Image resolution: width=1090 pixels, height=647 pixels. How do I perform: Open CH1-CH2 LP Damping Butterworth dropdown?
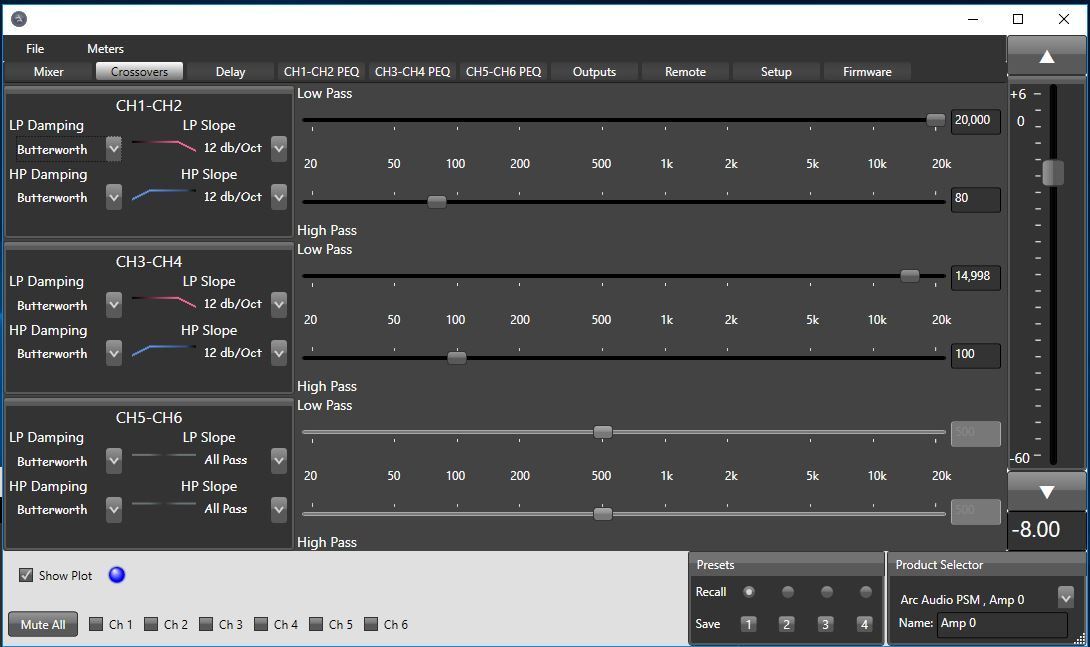tap(114, 149)
